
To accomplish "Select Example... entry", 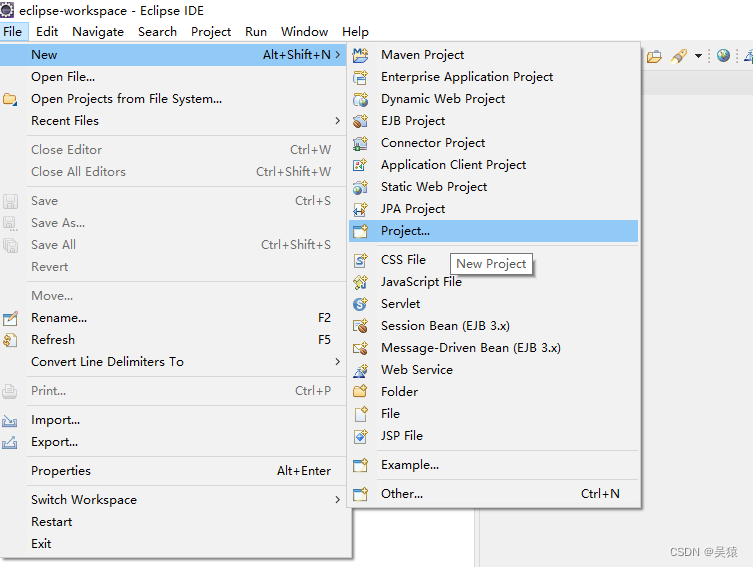I will pyautogui.click(x=494, y=465).
